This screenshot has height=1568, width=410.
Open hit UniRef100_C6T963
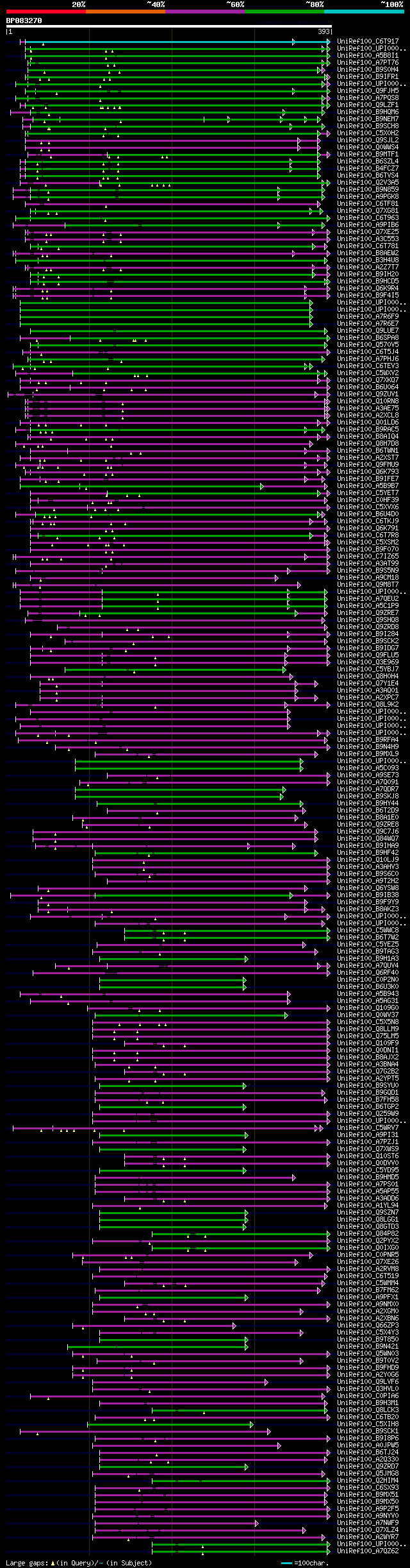[x=368, y=218]
